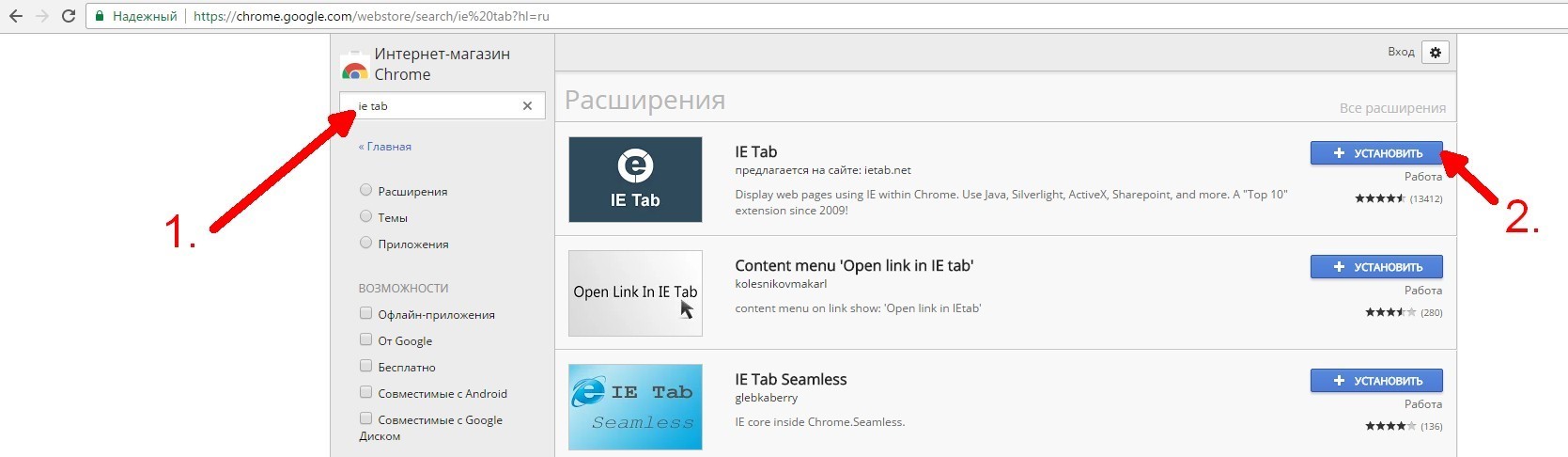Clear the search box with X

click(x=527, y=106)
